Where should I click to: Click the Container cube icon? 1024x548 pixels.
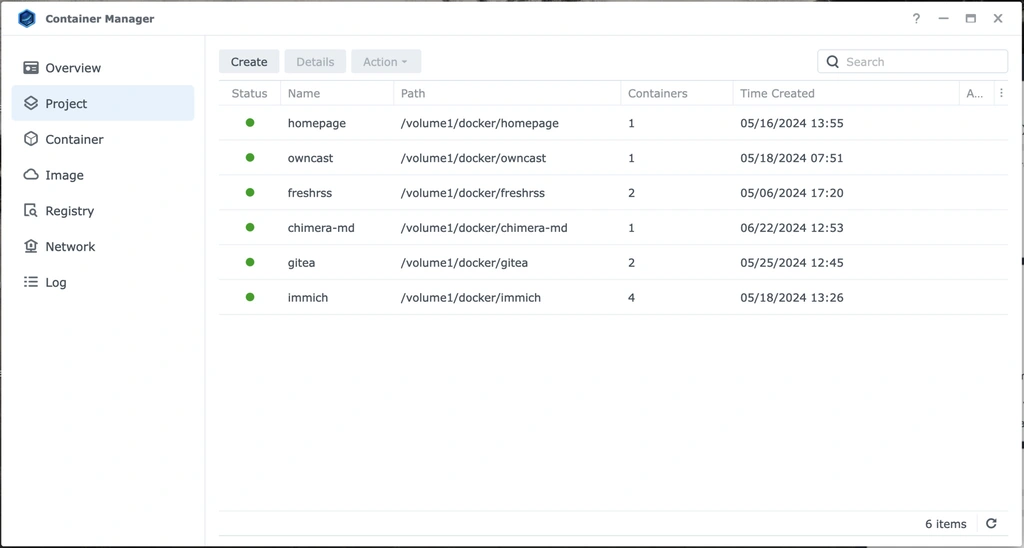pyautogui.click(x=31, y=139)
